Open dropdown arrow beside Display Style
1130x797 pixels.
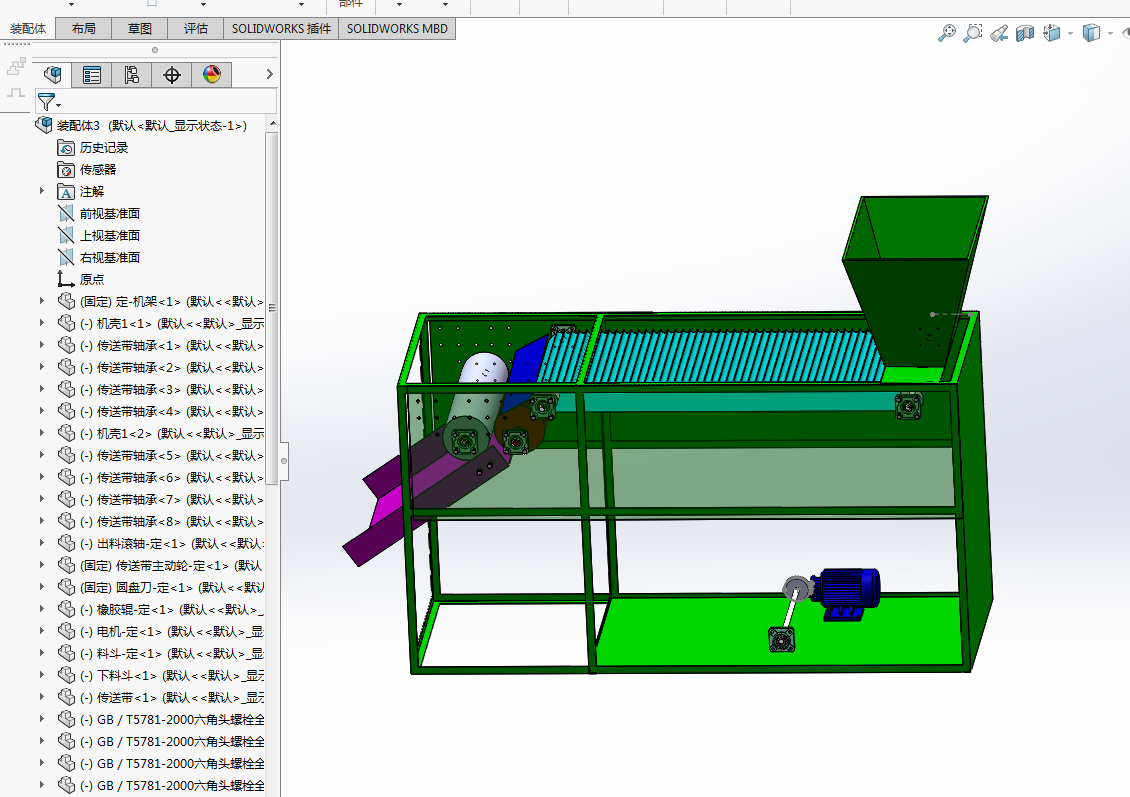(x=1110, y=33)
